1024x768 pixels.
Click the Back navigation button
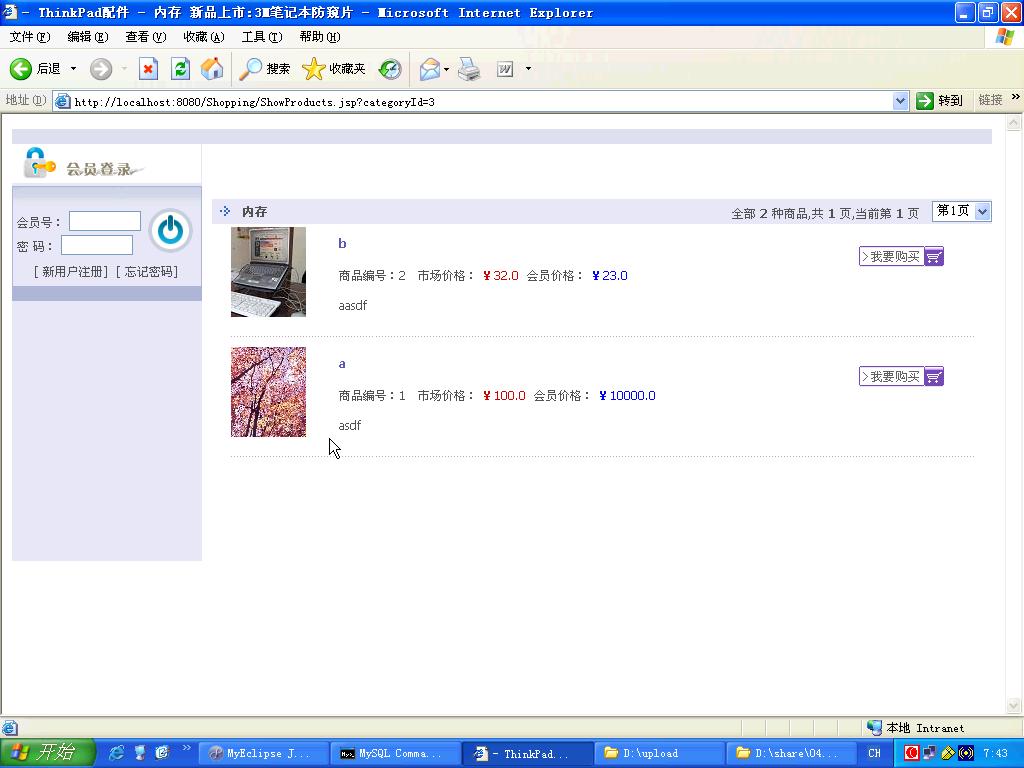pyautogui.click(x=35, y=69)
